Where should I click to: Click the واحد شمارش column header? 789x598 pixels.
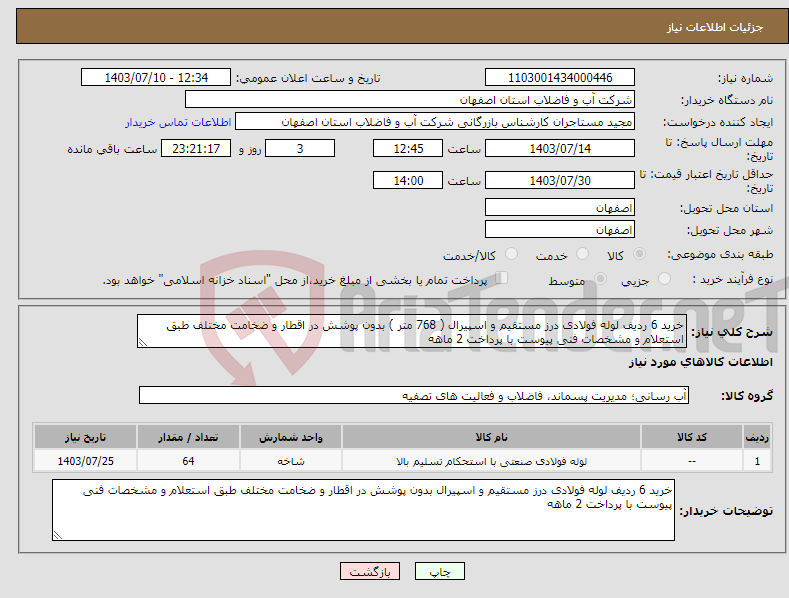pos(291,437)
